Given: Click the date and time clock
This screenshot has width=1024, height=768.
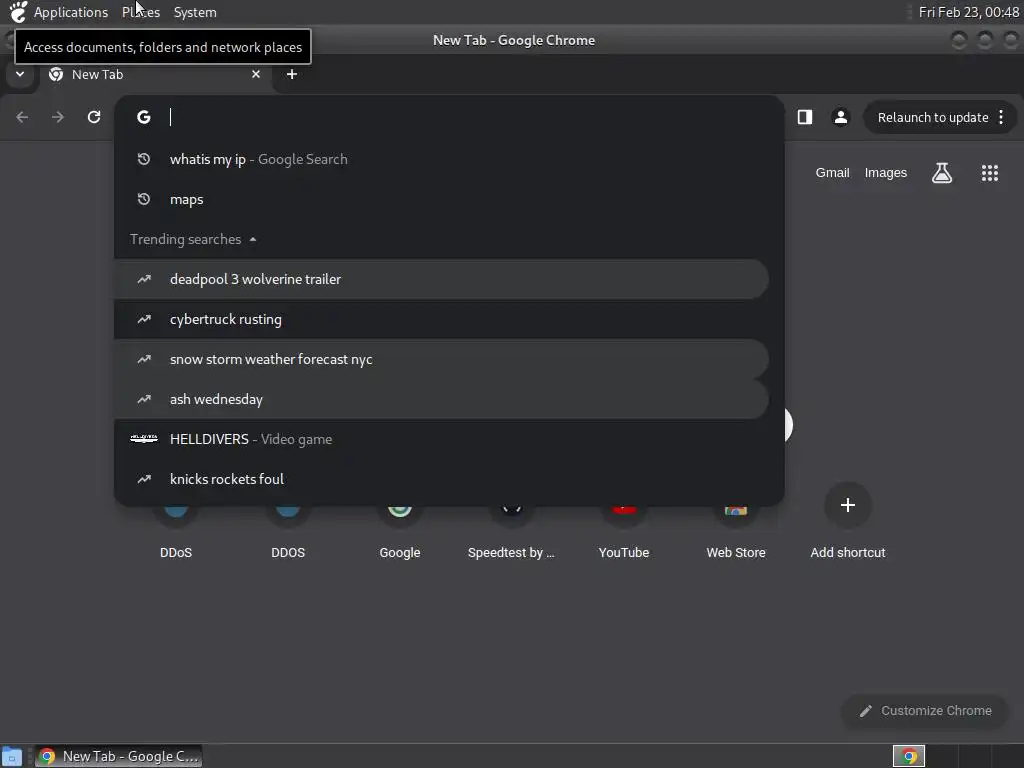Looking at the screenshot, I should tap(968, 12).
